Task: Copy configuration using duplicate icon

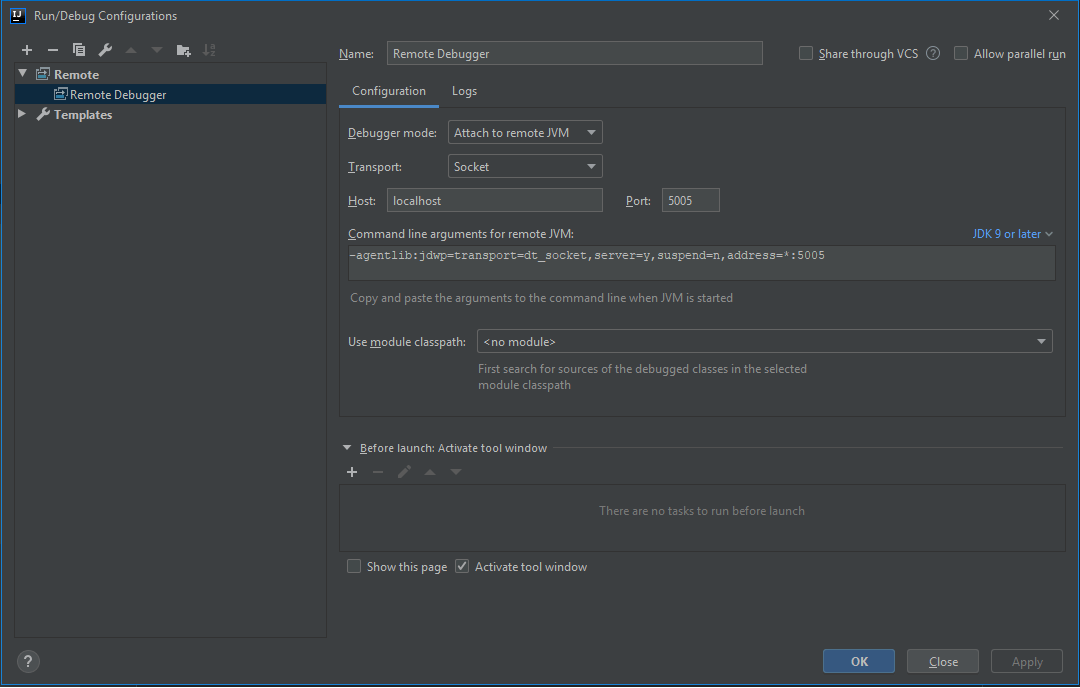Action: pos(79,50)
